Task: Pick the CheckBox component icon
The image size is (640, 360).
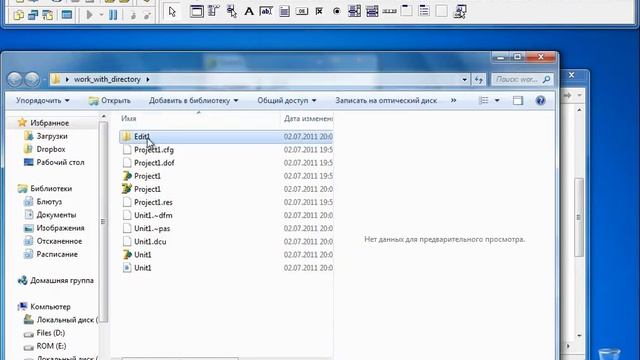Action: (319, 11)
